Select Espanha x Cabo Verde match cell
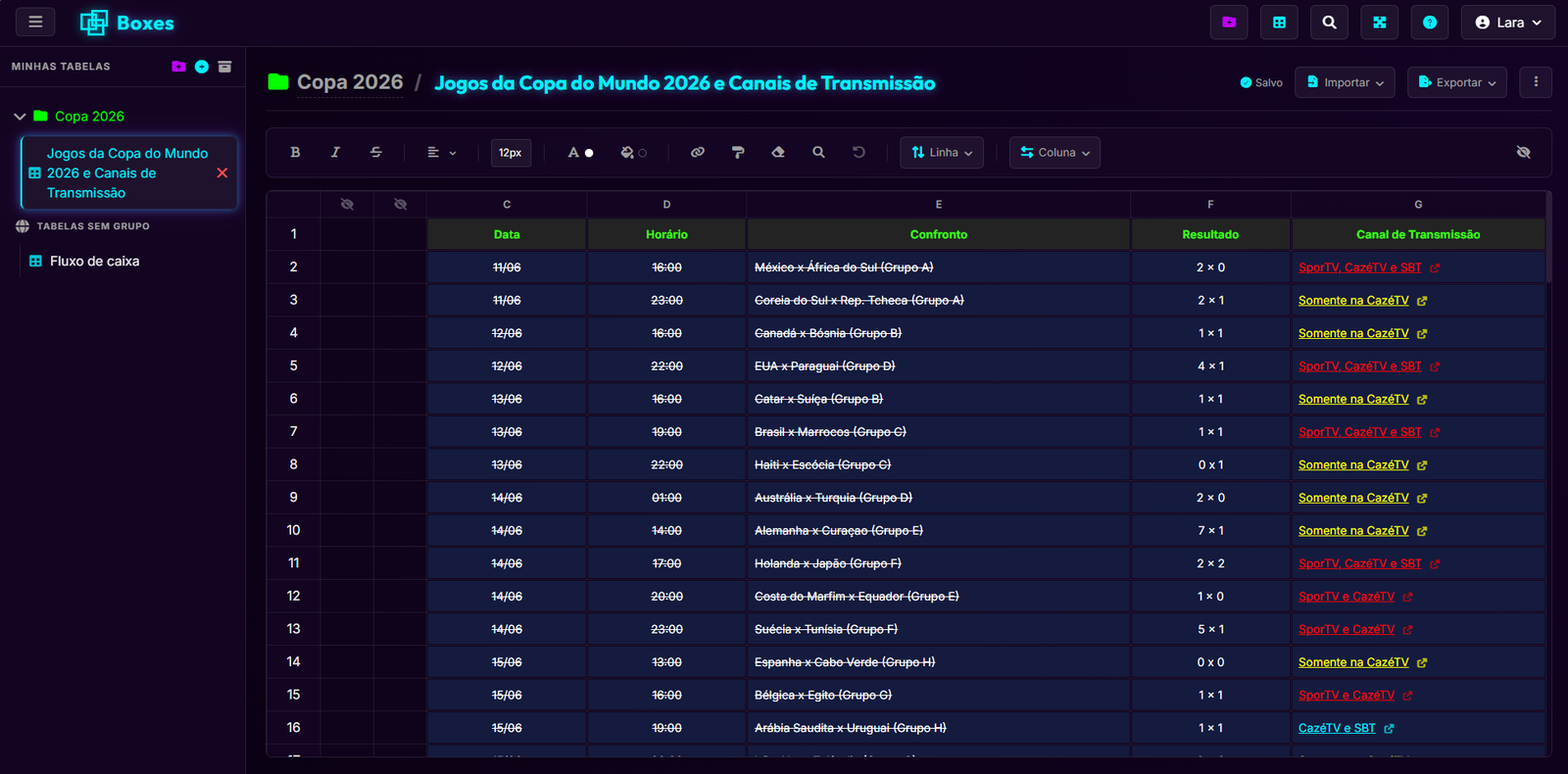This screenshot has width=1568, height=774. click(939, 662)
